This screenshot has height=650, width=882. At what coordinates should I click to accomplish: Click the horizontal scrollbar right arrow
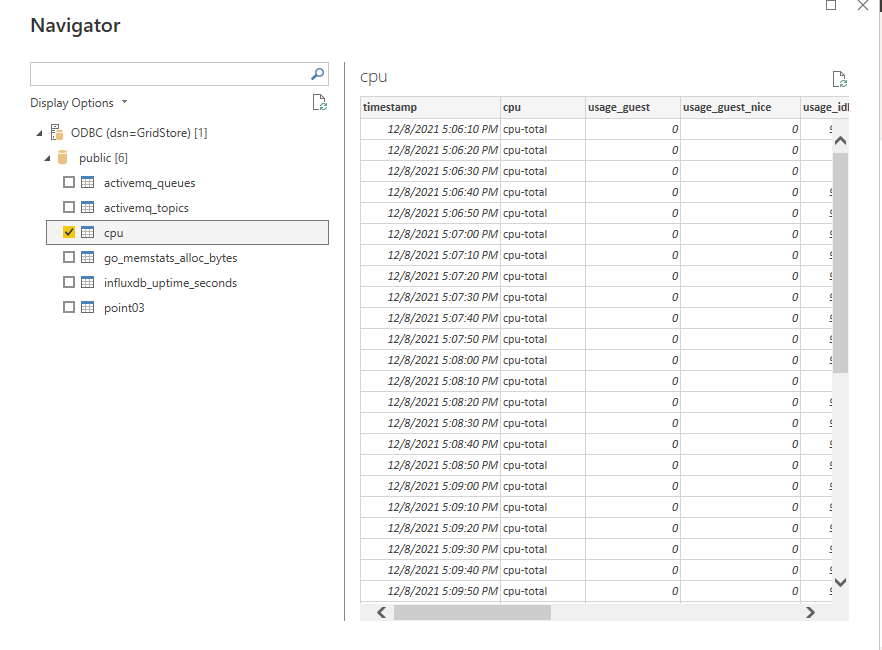[809, 613]
